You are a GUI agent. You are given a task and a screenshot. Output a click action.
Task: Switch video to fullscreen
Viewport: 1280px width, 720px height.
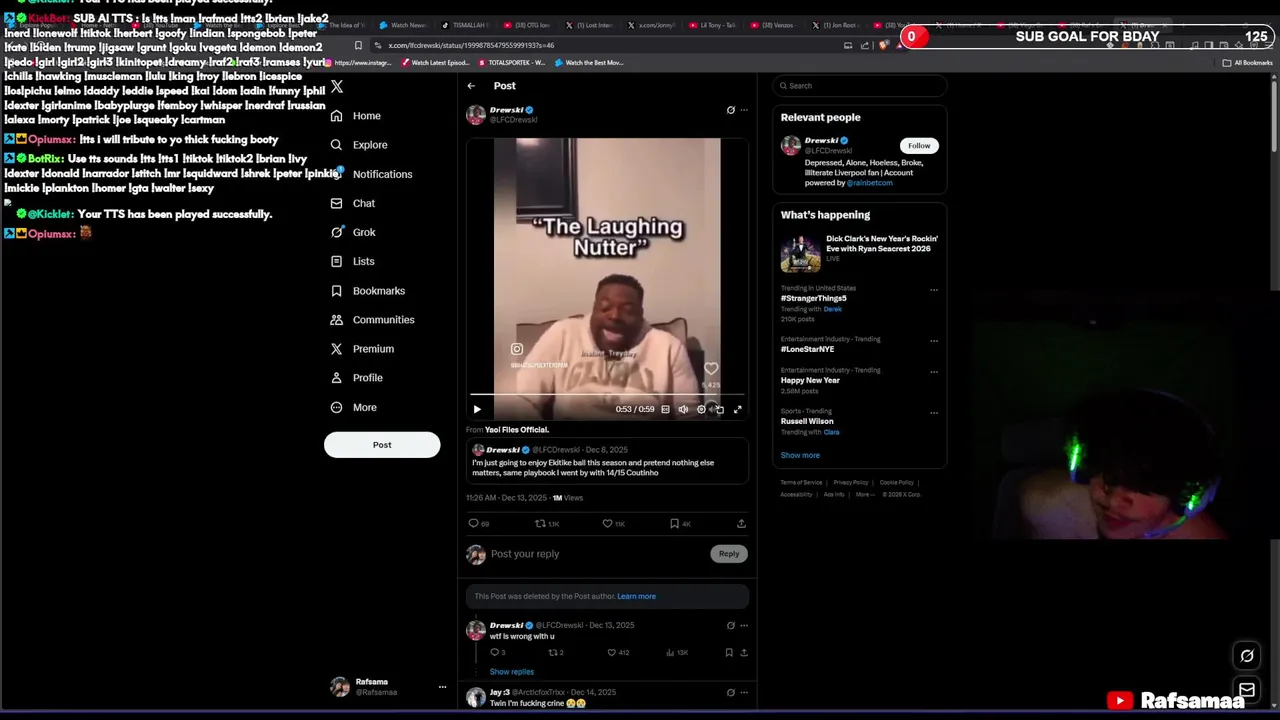click(737, 409)
